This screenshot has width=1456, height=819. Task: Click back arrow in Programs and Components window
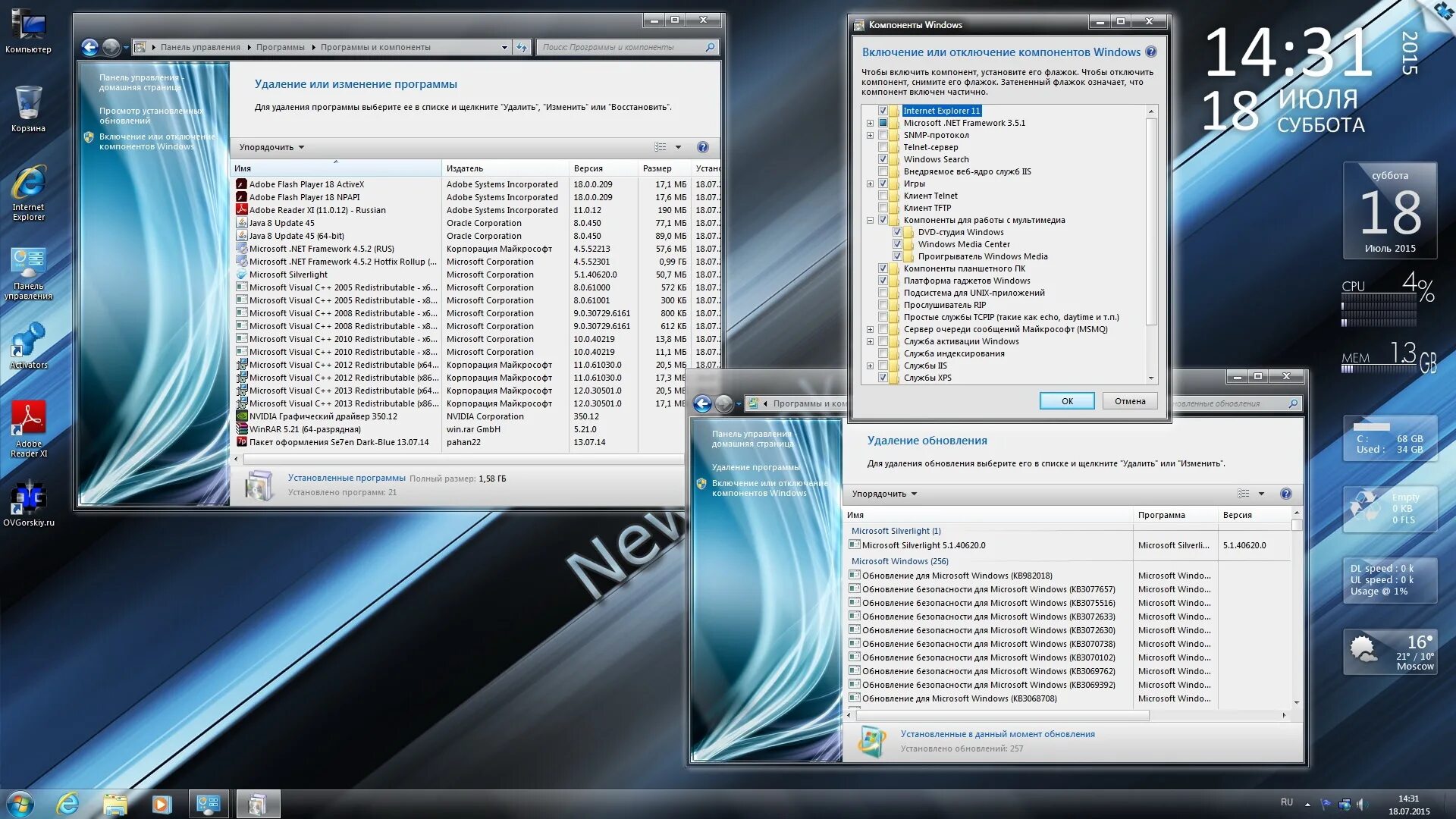[x=89, y=47]
